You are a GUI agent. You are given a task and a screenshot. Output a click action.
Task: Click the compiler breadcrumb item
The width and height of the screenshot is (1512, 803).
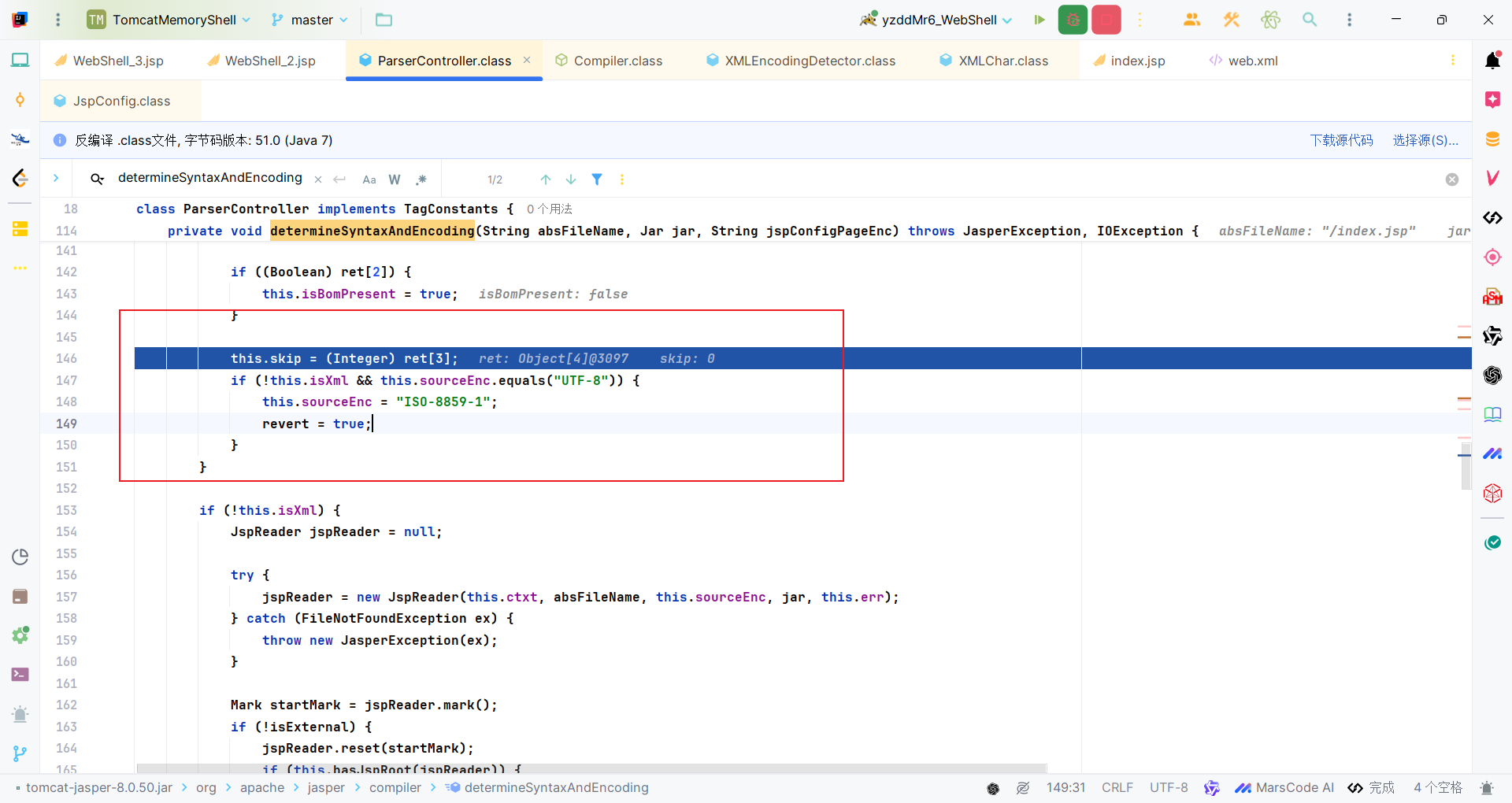click(395, 787)
